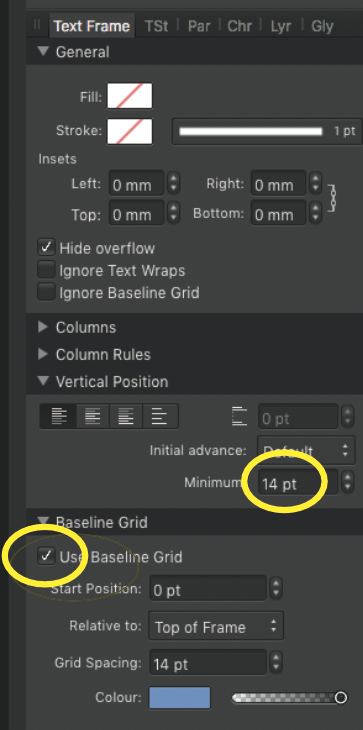Click the Grid Spacing stepper arrows

coord(276,662)
